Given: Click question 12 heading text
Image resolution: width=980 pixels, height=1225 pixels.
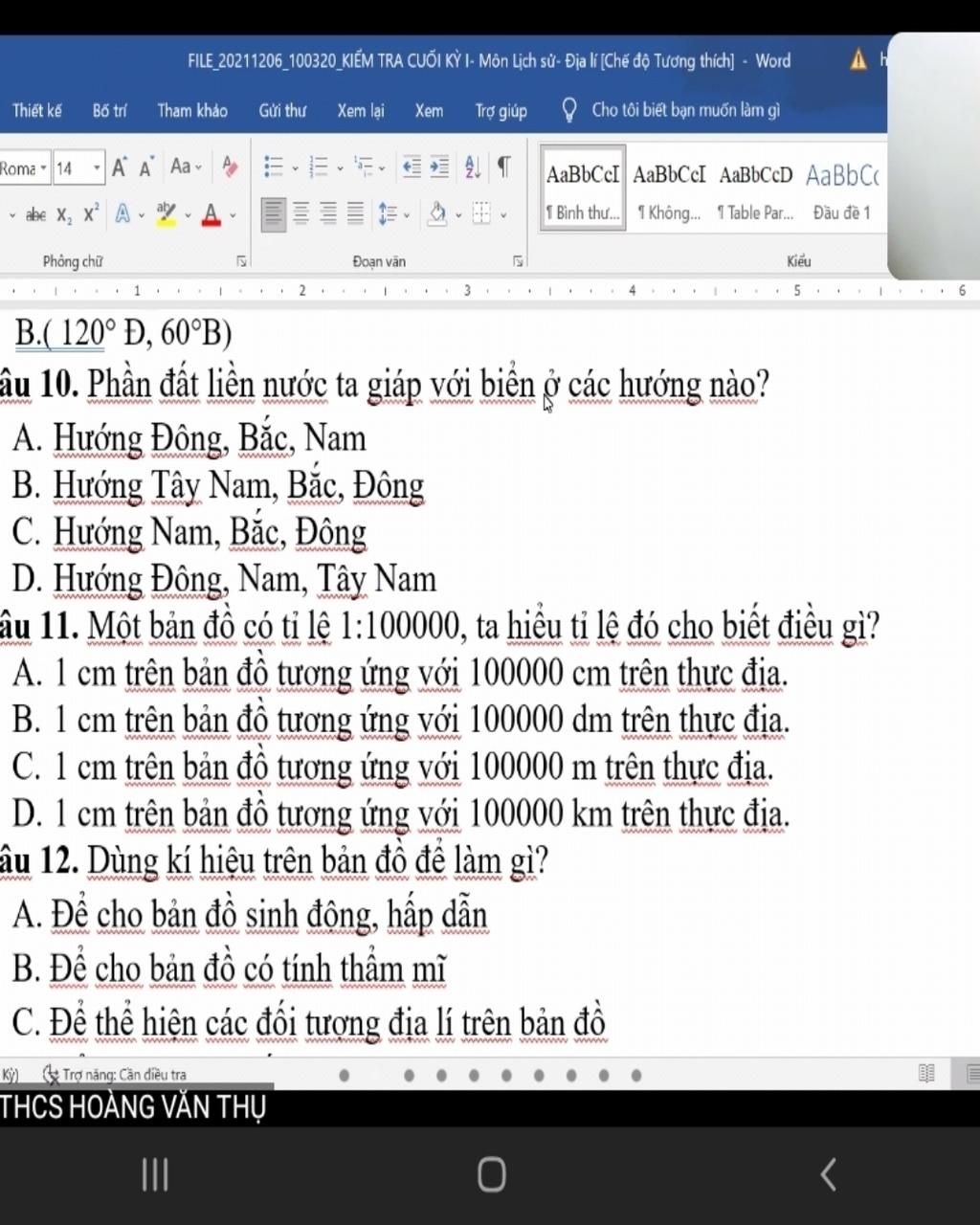Looking at the screenshot, I should 275,860.
